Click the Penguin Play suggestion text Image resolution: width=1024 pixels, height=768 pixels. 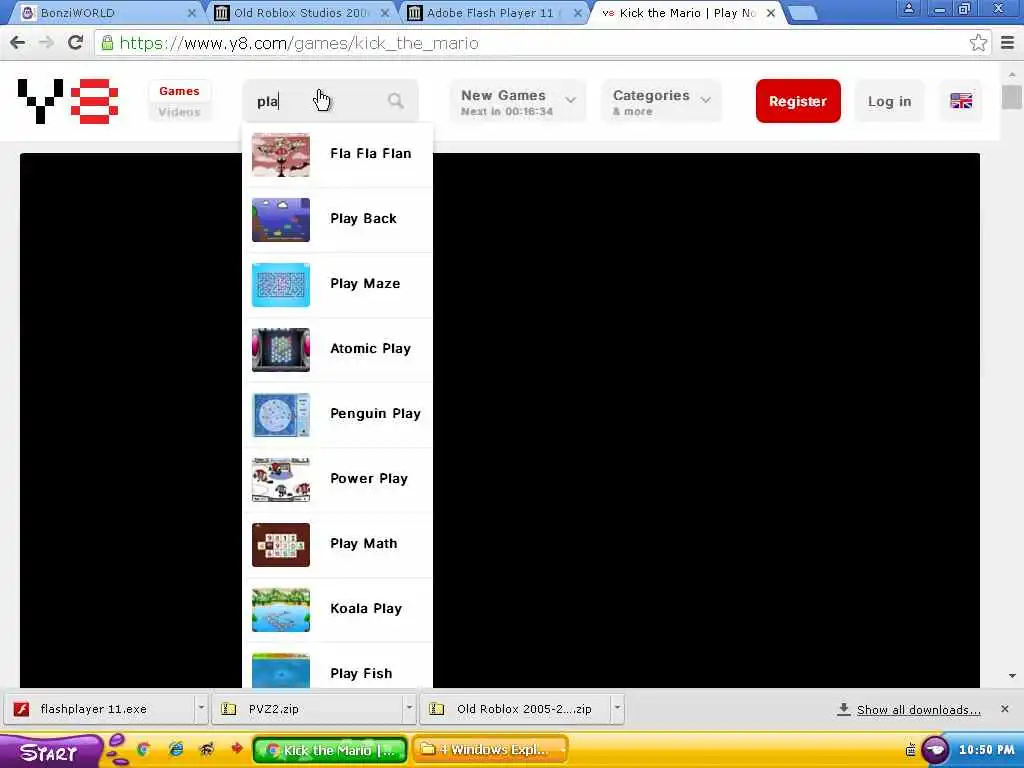[x=376, y=413]
